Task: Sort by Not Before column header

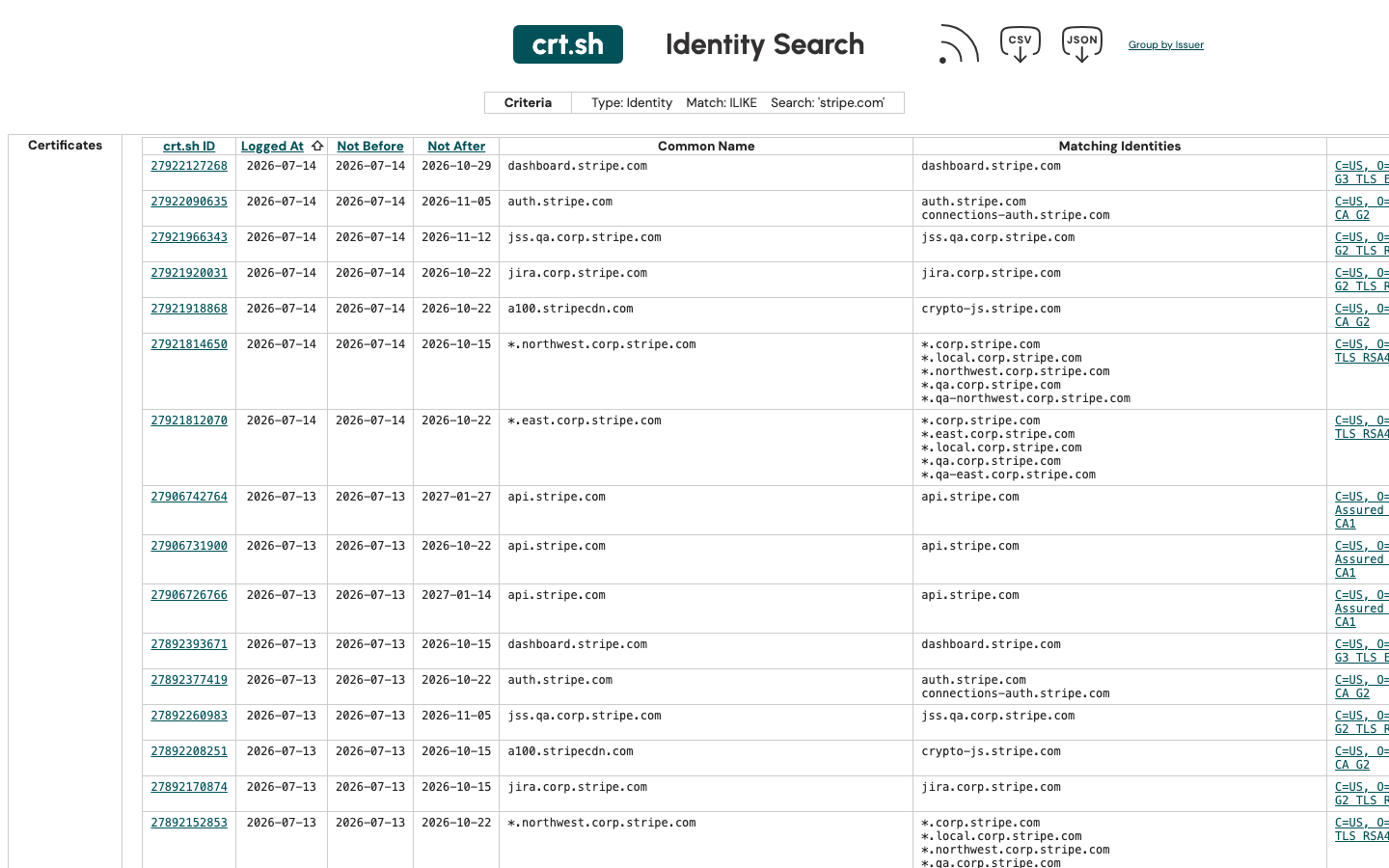Action: pos(370,147)
